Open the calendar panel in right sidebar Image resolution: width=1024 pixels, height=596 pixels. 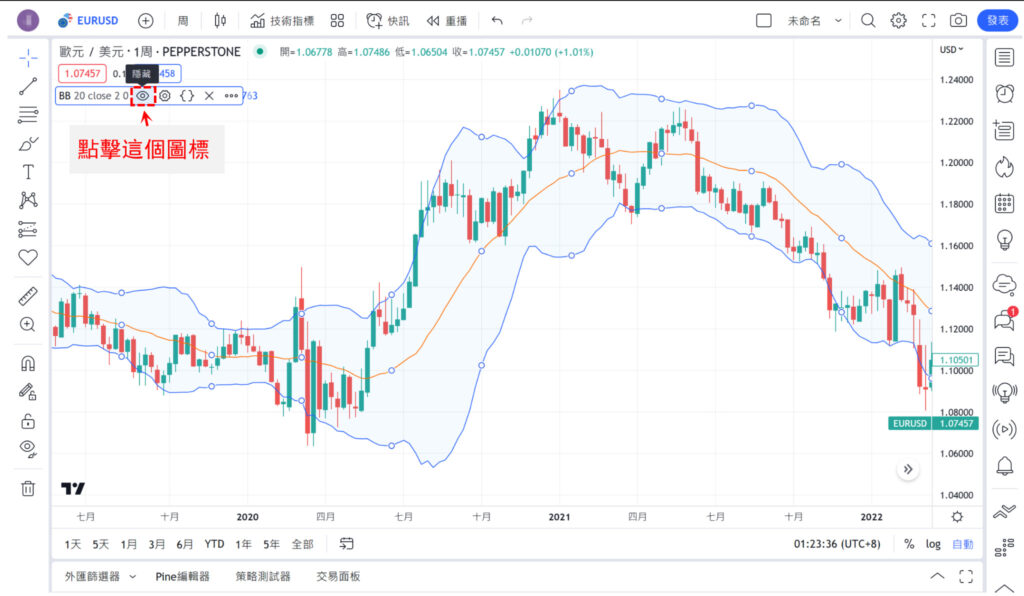(1004, 203)
